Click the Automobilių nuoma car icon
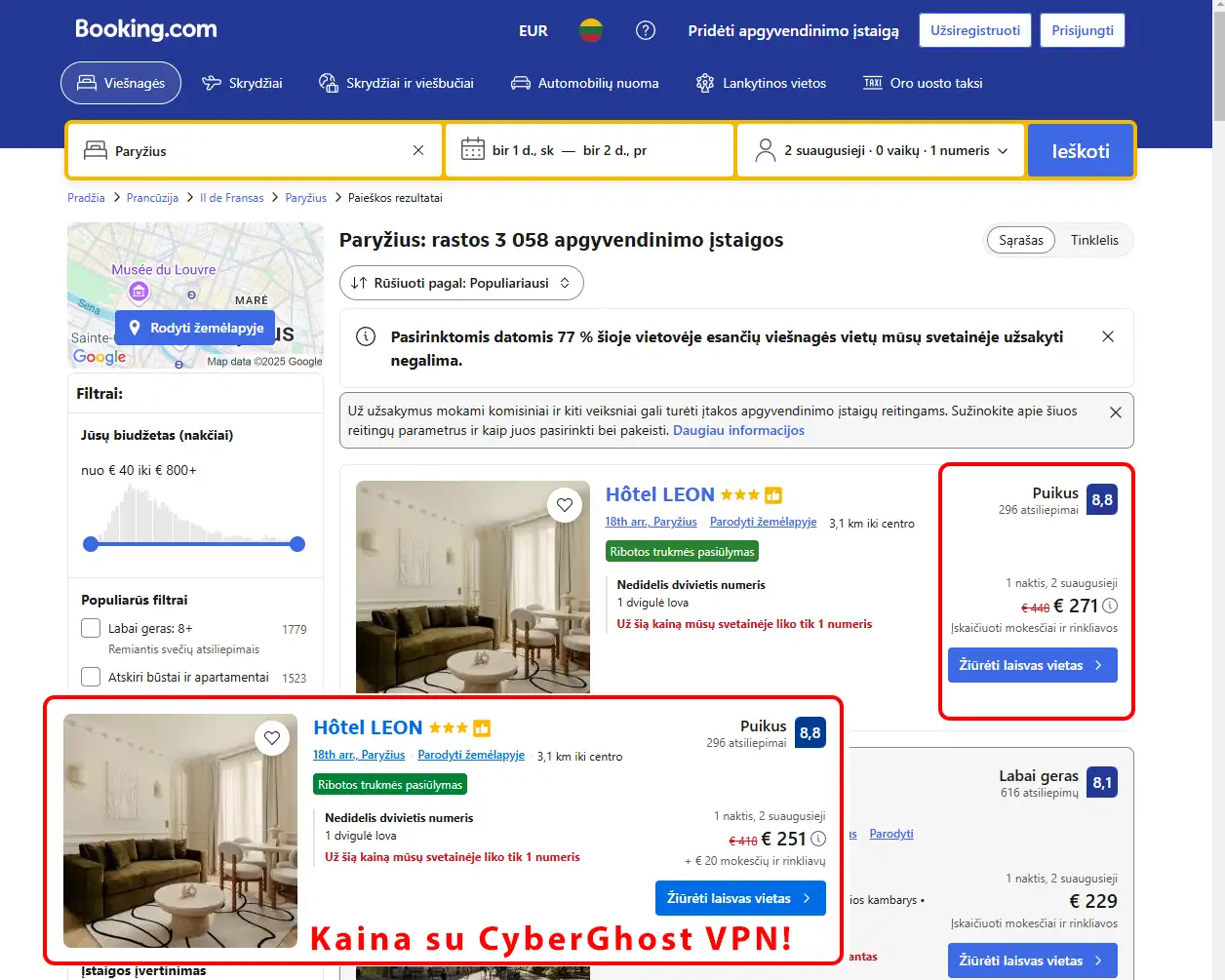The height and width of the screenshot is (980, 1225). 520,83
